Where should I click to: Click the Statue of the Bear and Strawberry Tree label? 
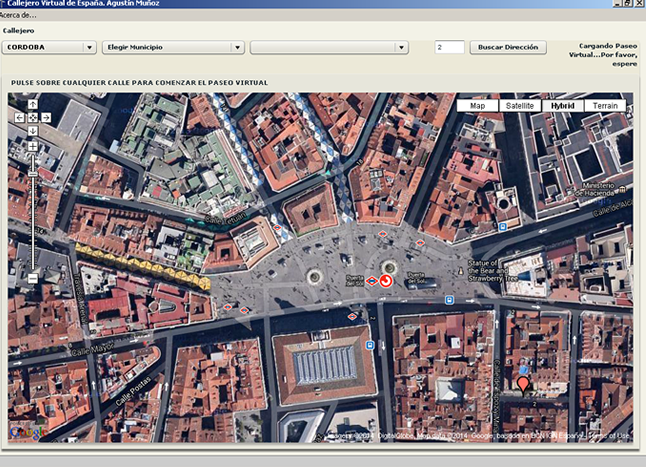coord(493,271)
